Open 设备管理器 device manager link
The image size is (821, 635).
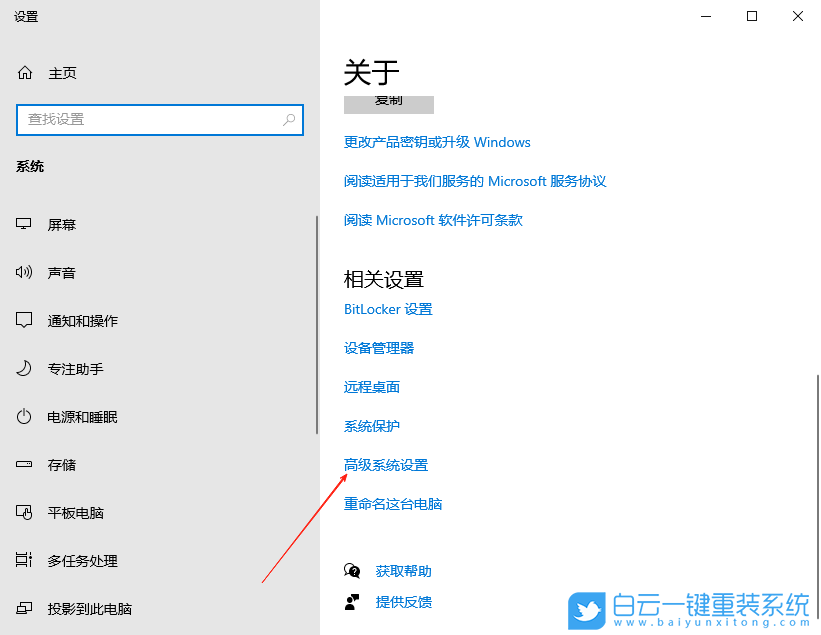click(381, 348)
